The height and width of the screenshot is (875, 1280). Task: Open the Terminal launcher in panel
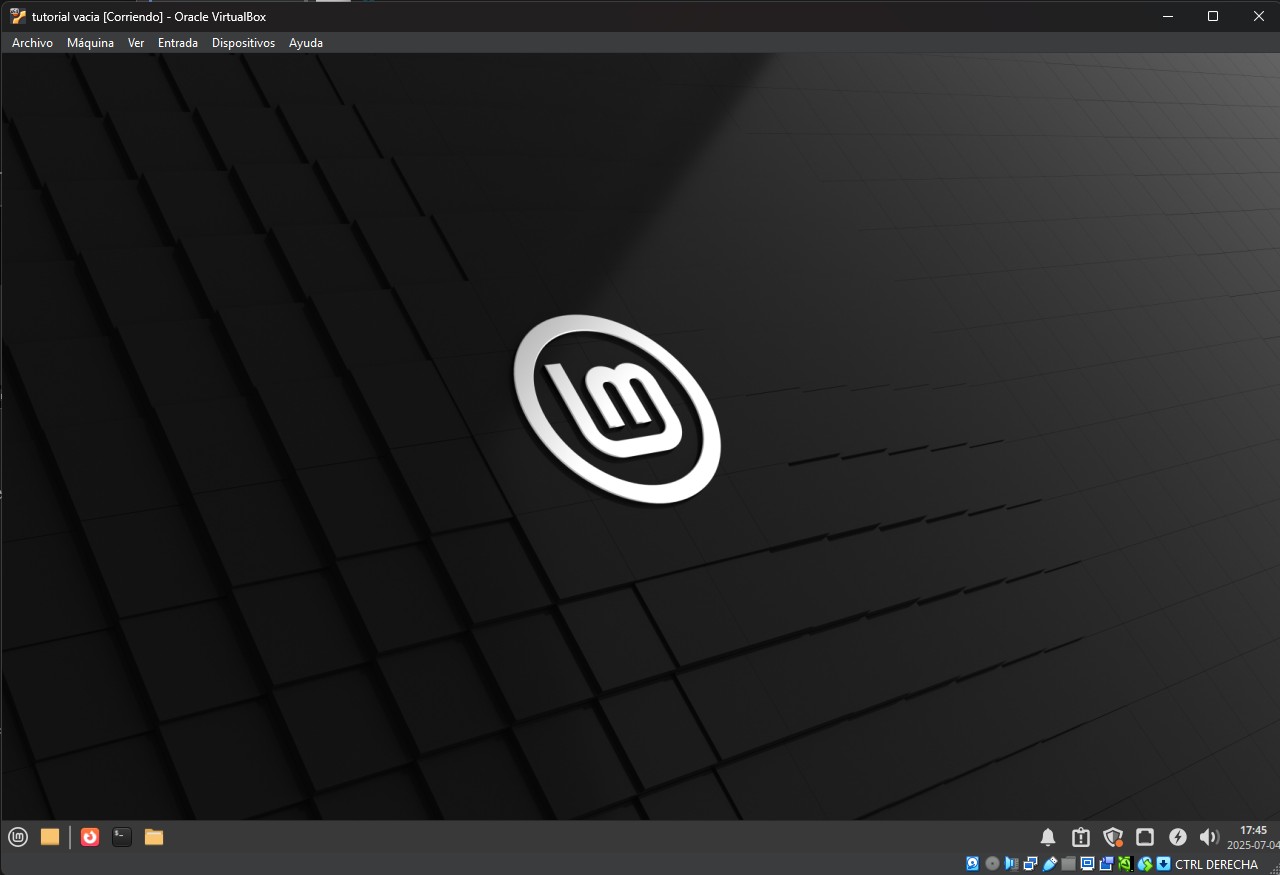[x=122, y=837]
